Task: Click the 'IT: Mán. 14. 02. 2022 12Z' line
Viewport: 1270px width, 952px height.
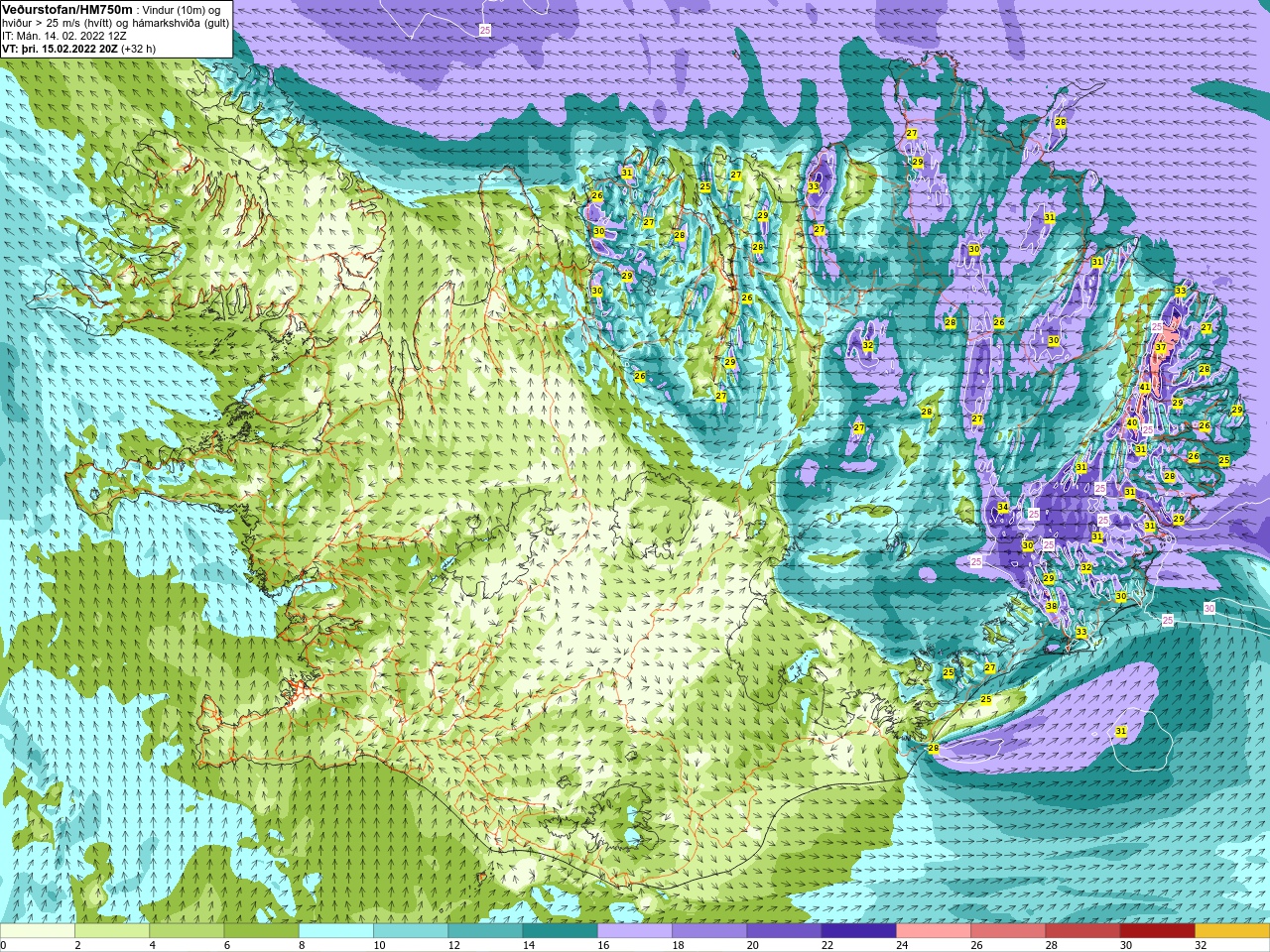Action: [x=63, y=35]
